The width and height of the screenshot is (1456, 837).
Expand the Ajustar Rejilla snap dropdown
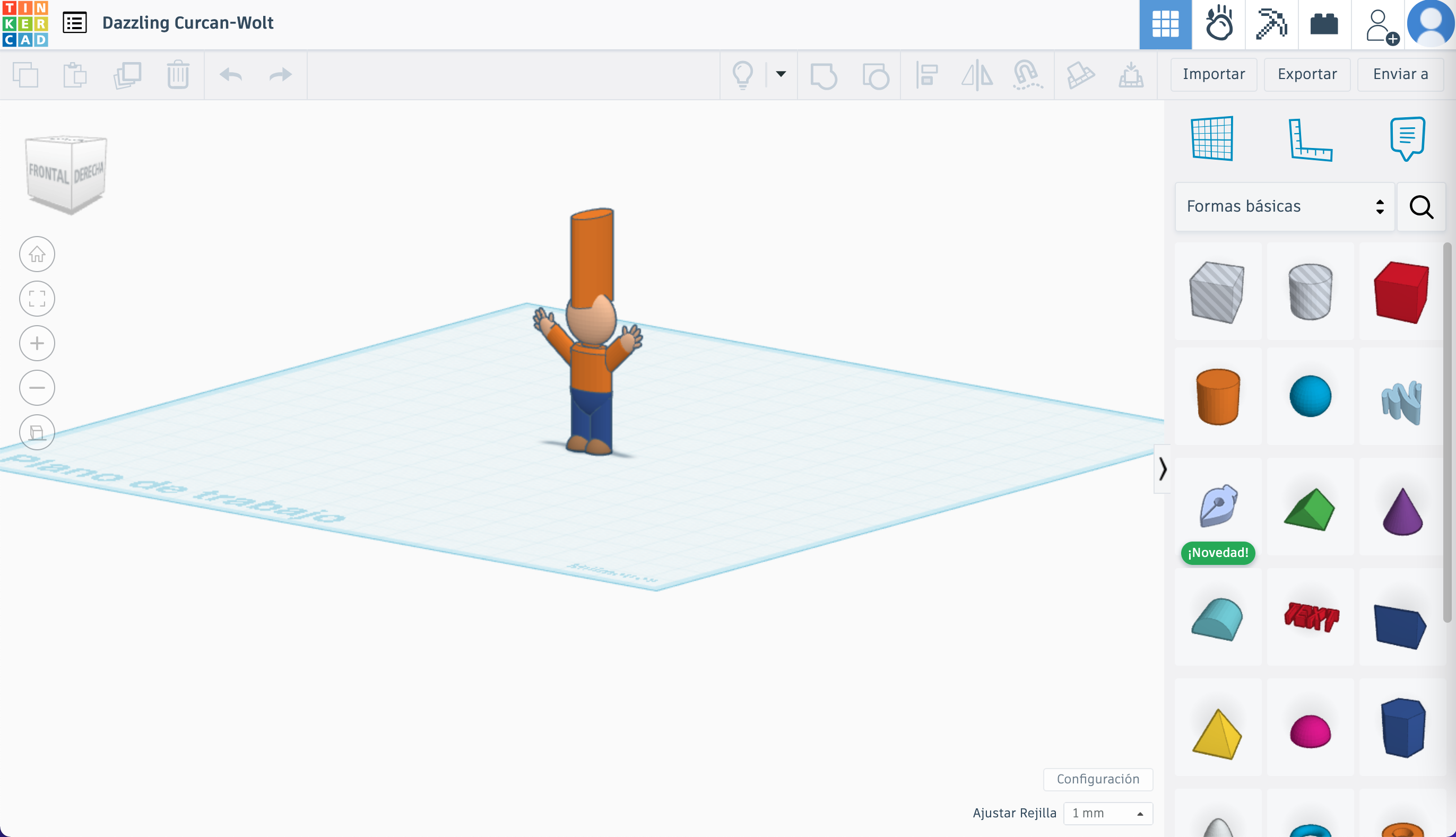[x=1107, y=813]
